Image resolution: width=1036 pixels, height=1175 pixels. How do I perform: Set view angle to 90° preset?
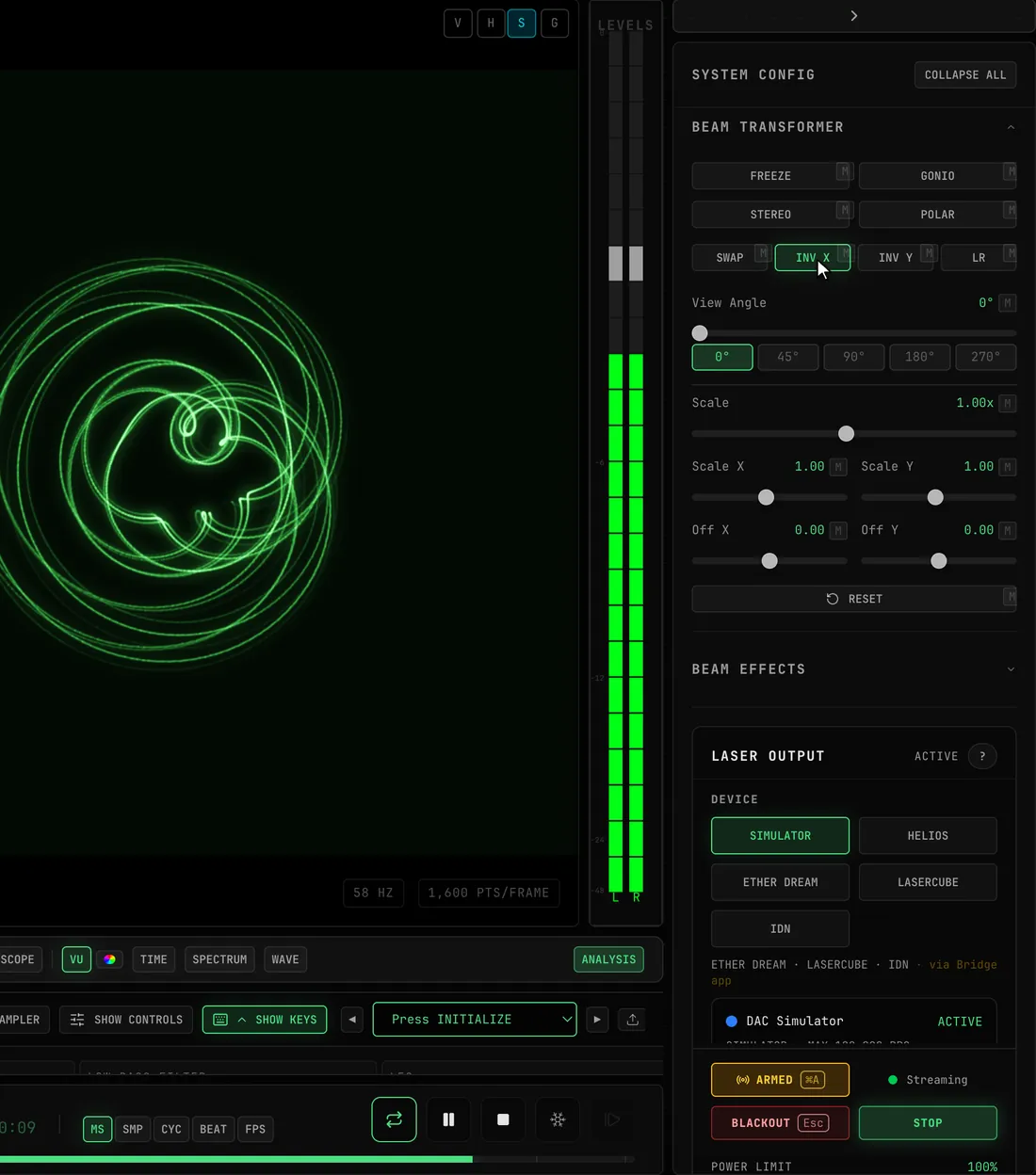coord(853,357)
